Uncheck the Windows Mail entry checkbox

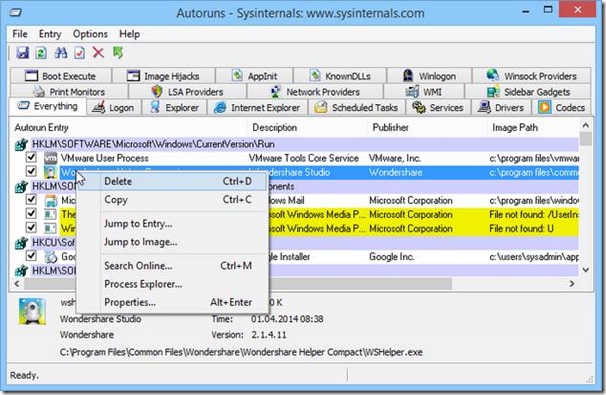pyautogui.click(x=31, y=199)
